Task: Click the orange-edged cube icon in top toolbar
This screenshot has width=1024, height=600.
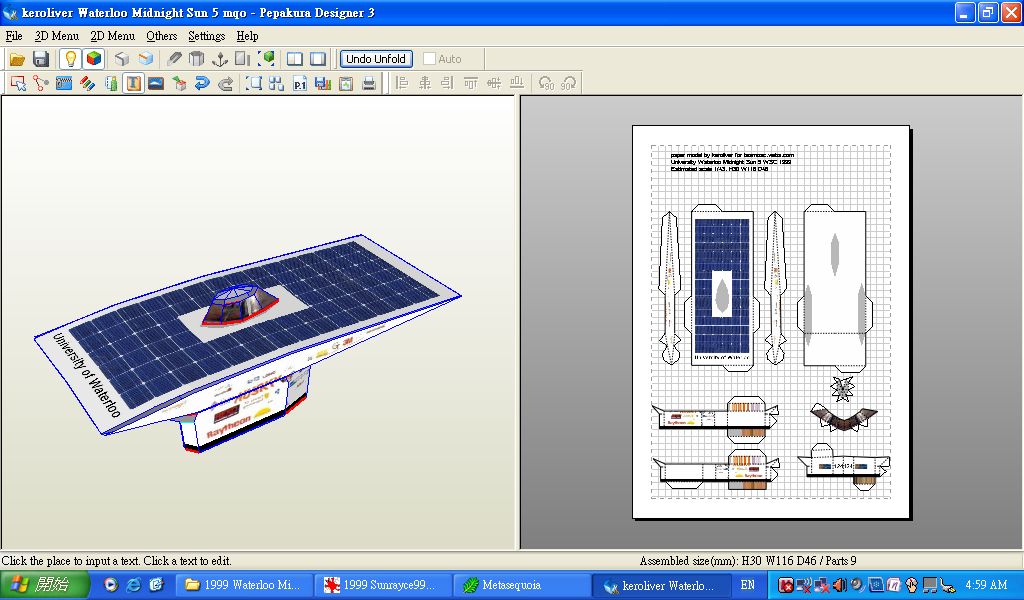Action: [x=145, y=59]
